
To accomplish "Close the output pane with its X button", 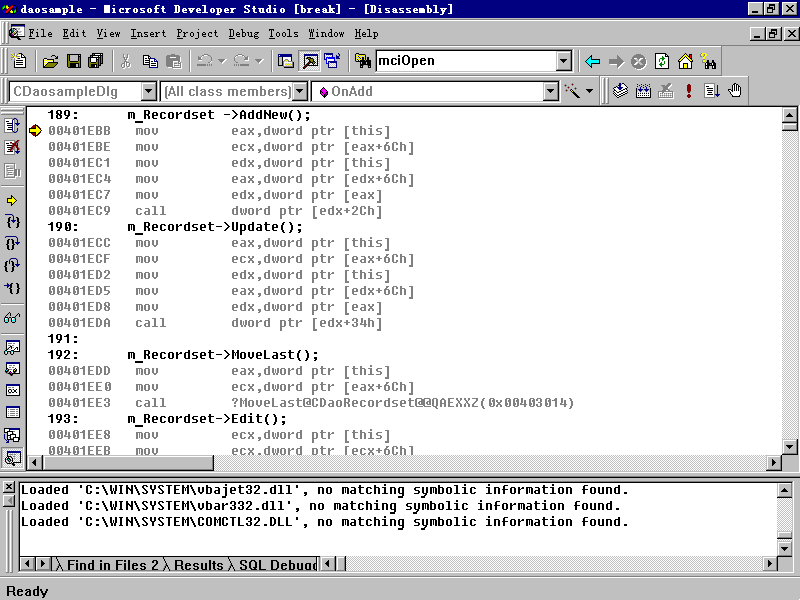I will [9, 487].
